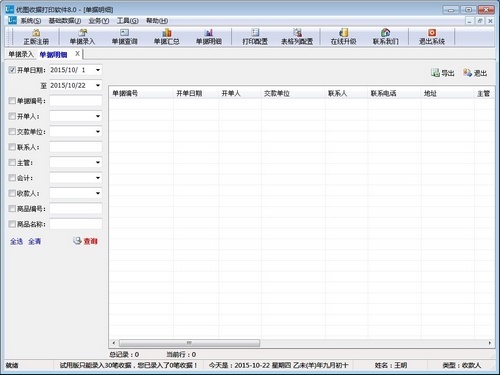Expand the 会计 dropdown
This screenshot has height=375, width=500.
(98, 178)
